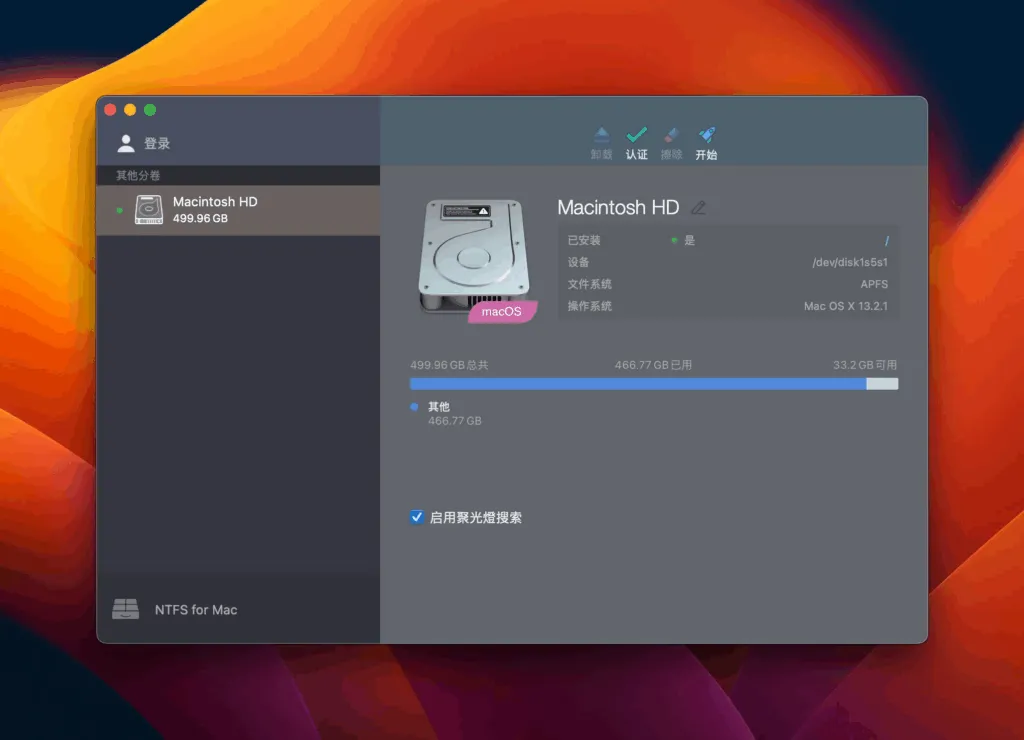Image resolution: width=1024 pixels, height=740 pixels.
Task: Disable the 启用聚光燈搜索 checkbox
Action: tap(417, 517)
